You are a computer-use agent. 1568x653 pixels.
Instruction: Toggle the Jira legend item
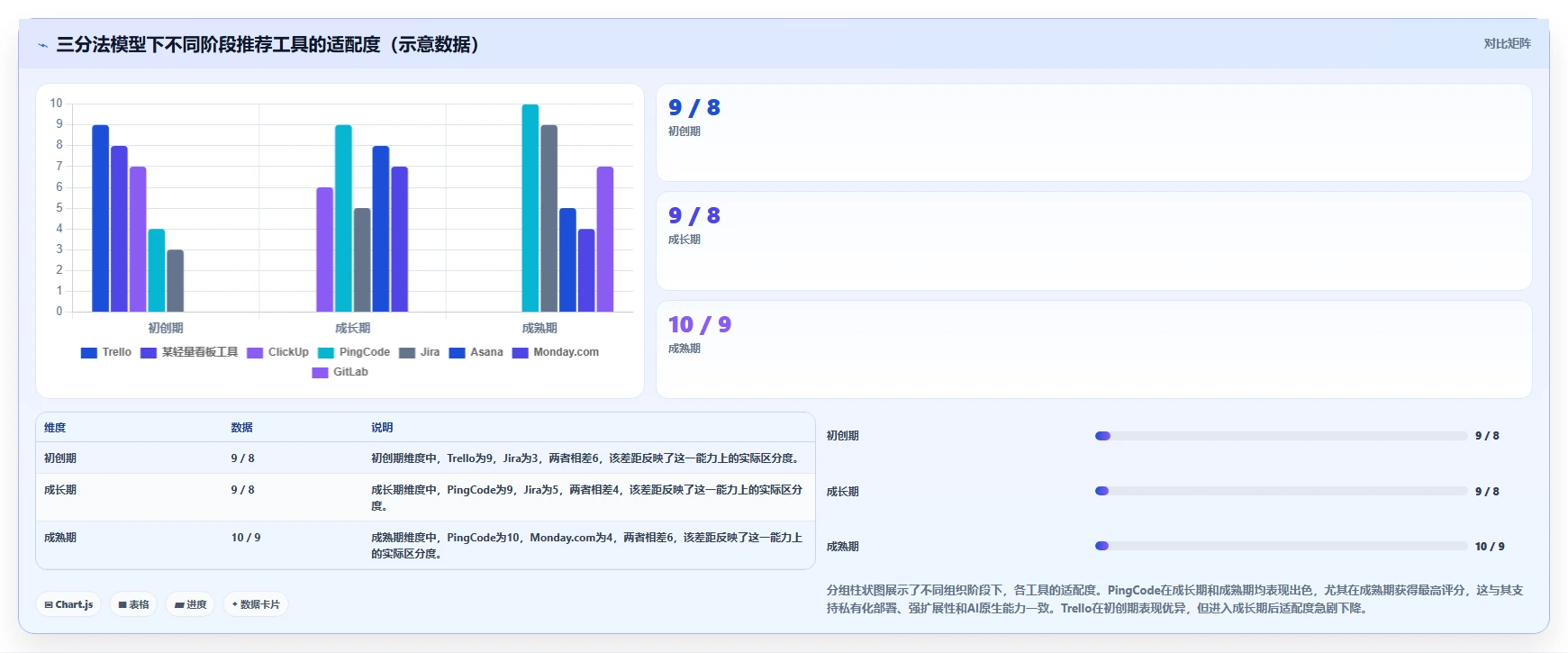420,352
